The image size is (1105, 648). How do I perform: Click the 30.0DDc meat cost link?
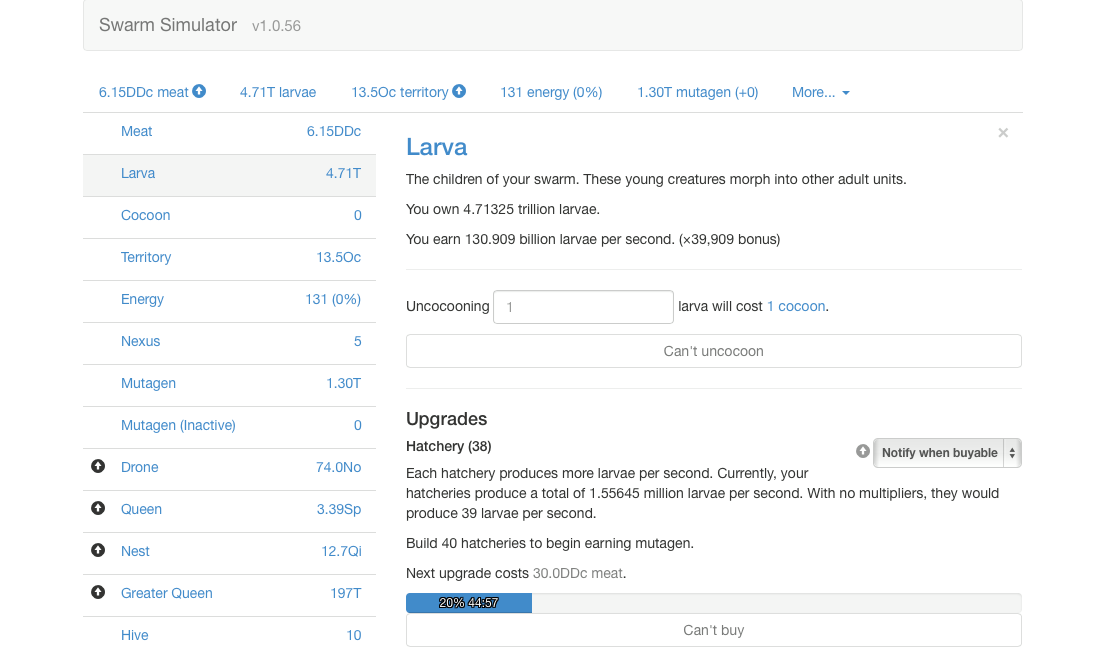point(577,573)
